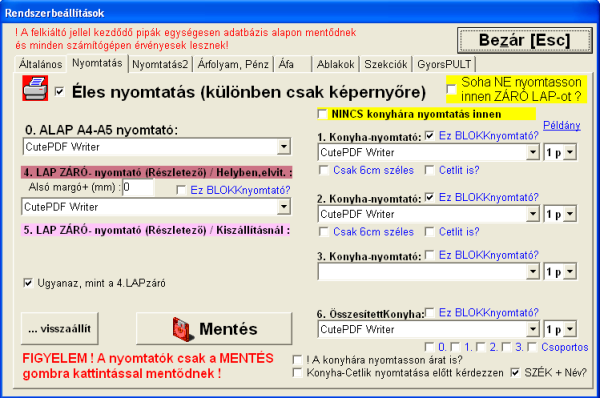This screenshot has height=398, width=600.
Task: Go to Árfolyam, Pénz tab
Action: (x=233, y=64)
